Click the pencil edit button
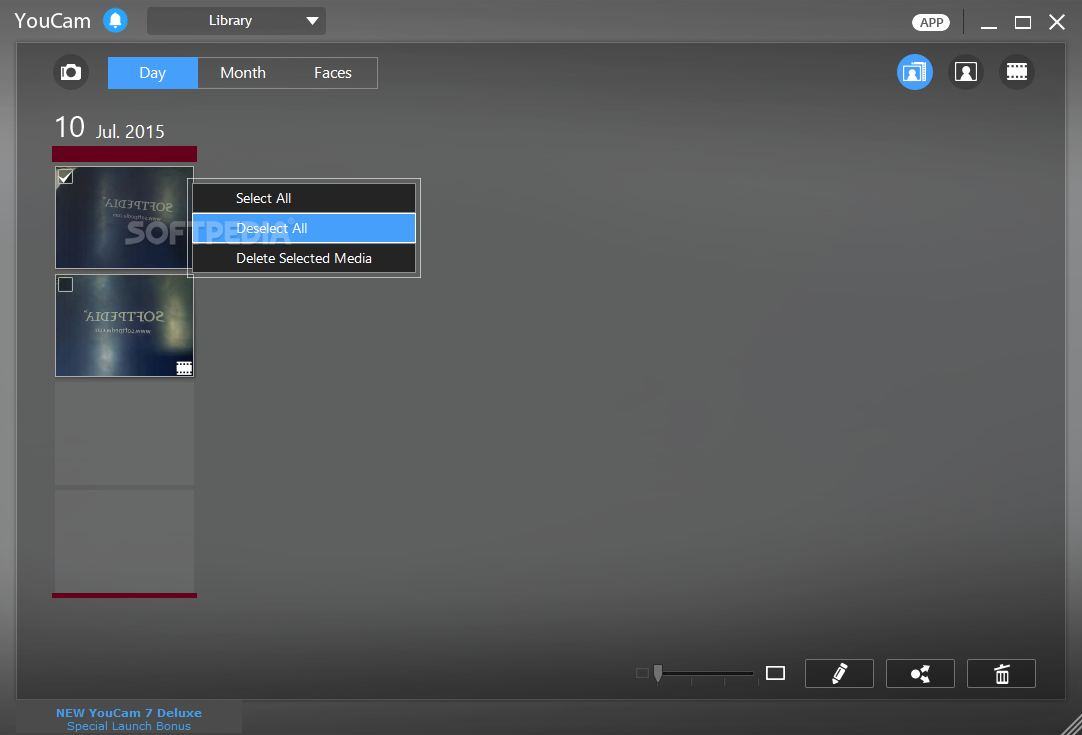Screen dimensions: 1082x735 pos(839,674)
